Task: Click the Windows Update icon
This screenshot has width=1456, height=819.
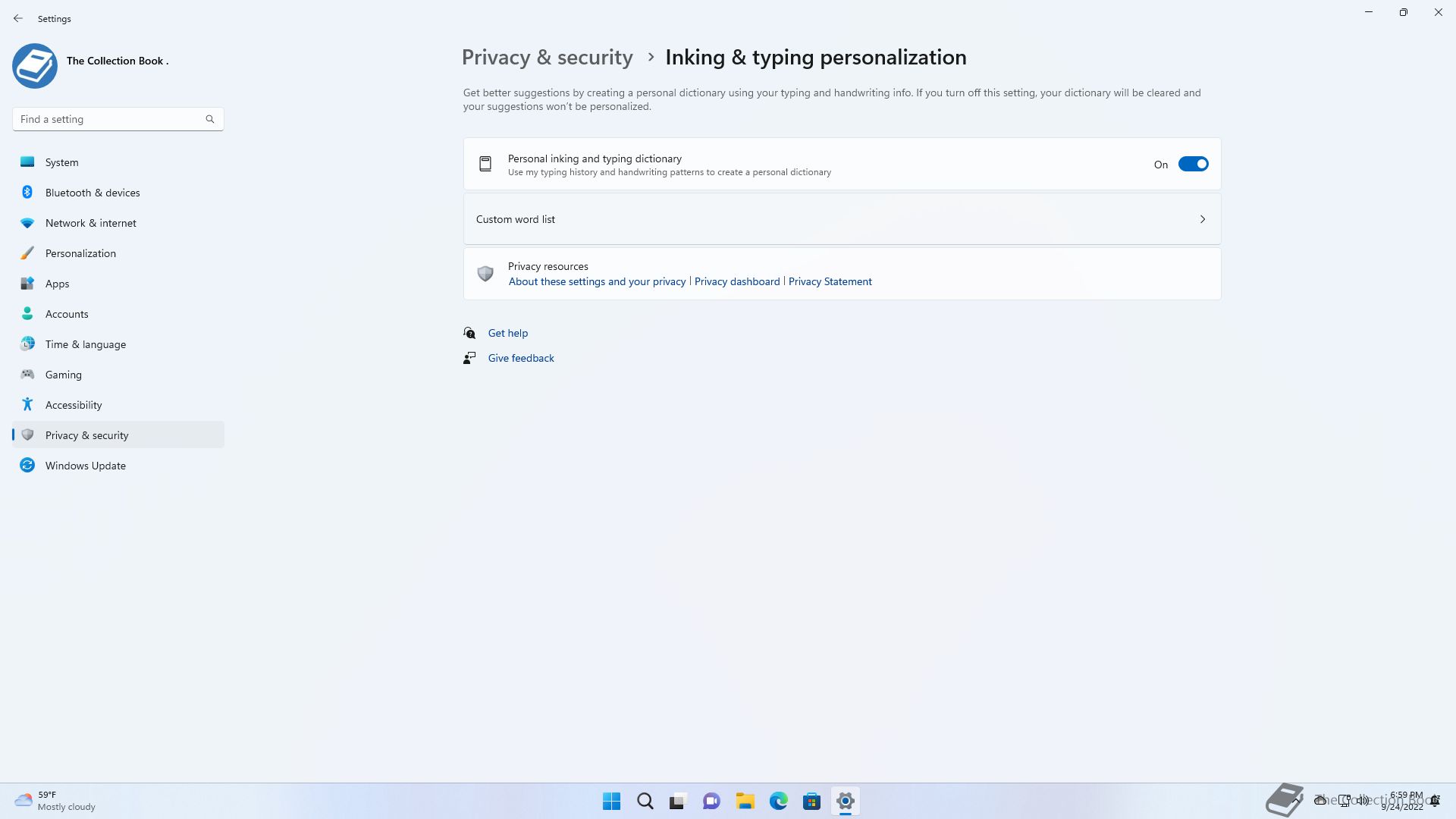Action: (27, 466)
